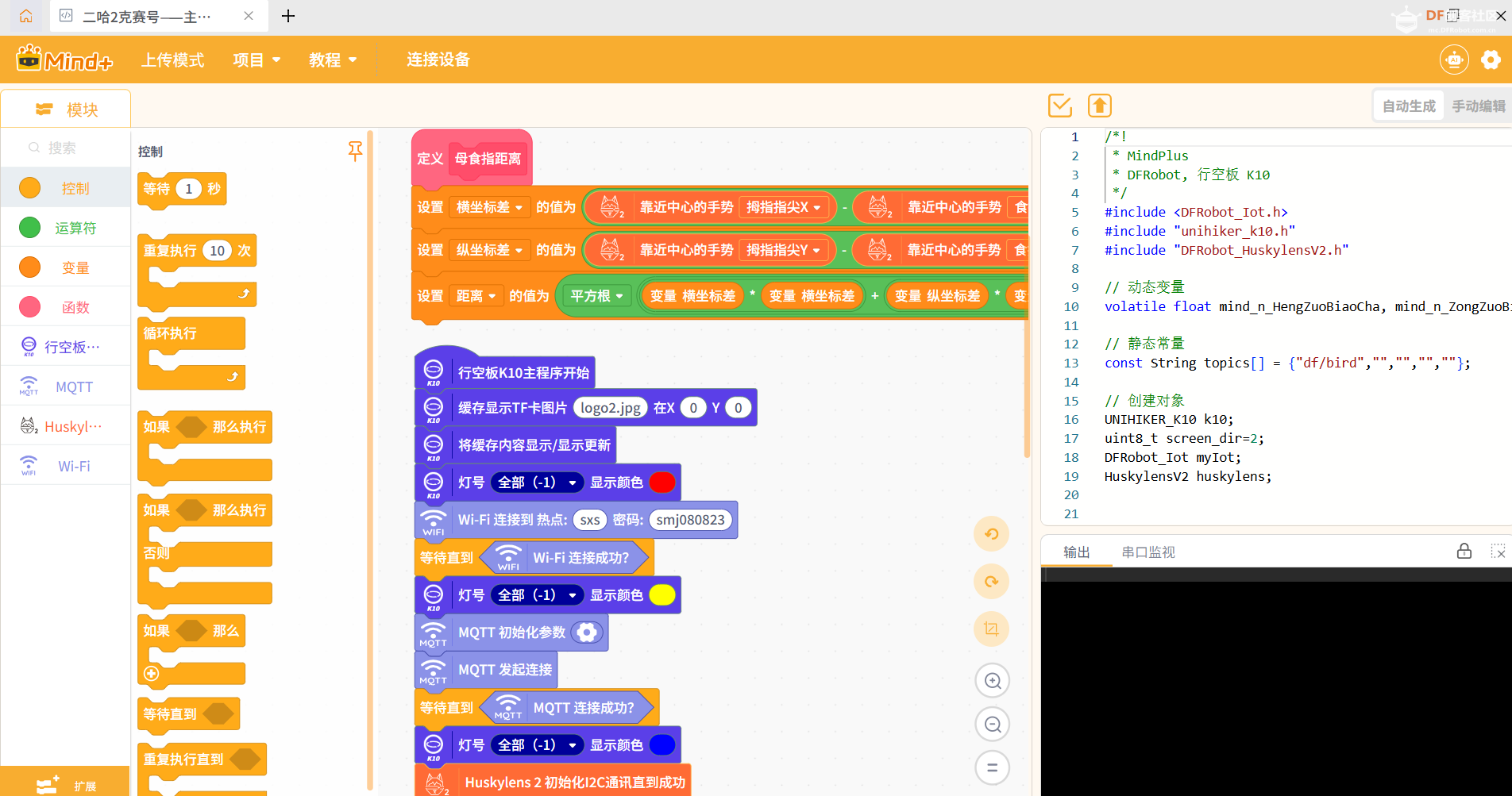Lock the output console scrolling
Viewport: 1512px width, 796px height.
[1464, 551]
